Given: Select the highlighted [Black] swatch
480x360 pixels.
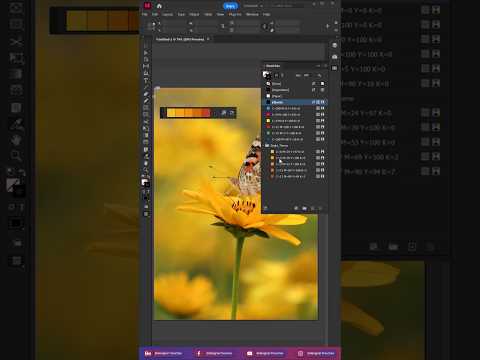Looking at the screenshot, I should (x=295, y=102).
